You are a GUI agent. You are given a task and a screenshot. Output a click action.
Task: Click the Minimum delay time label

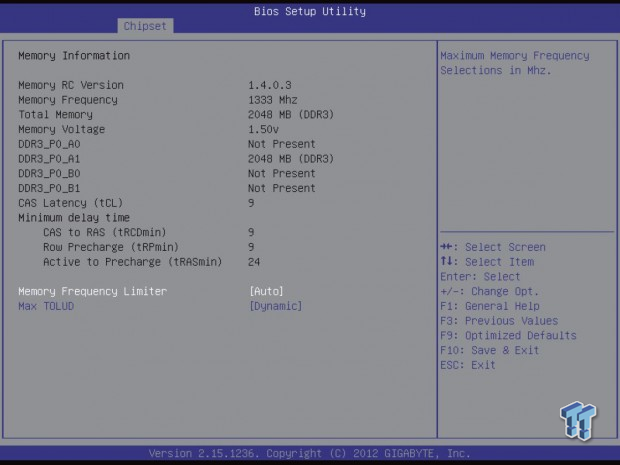pyautogui.click(x=74, y=218)
